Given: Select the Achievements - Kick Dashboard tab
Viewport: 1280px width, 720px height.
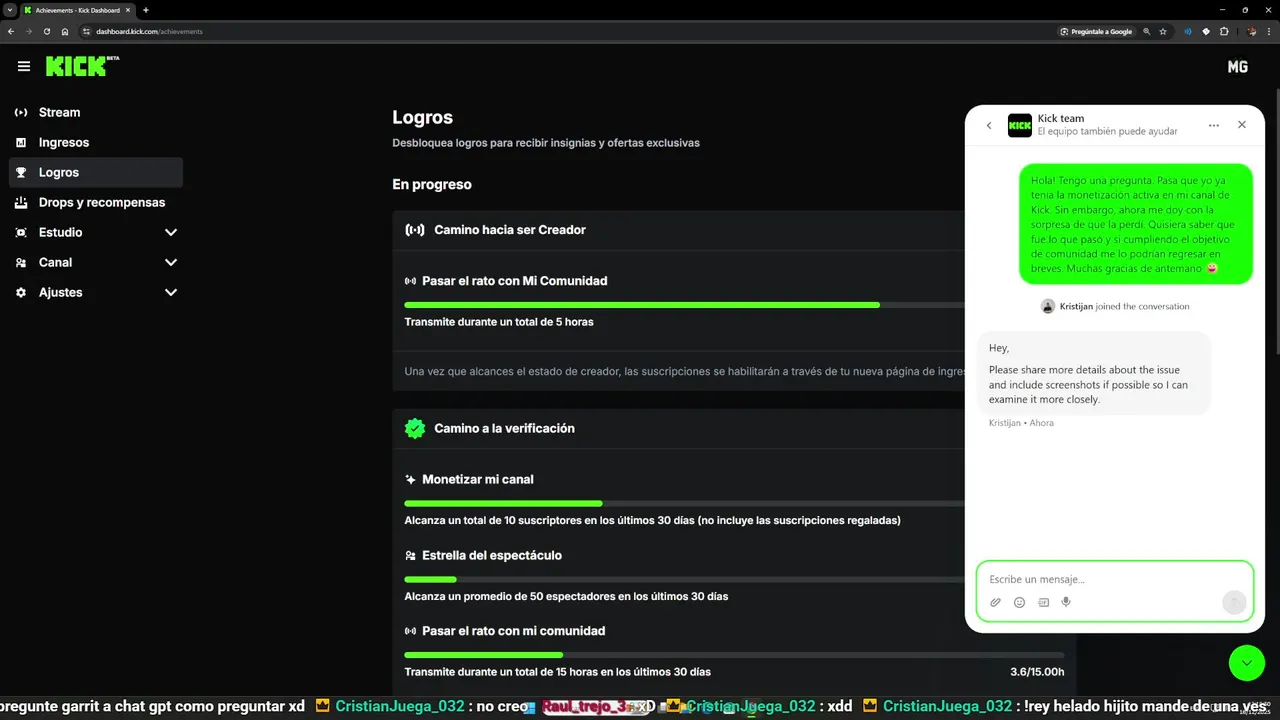Looking at the screenshot, I should point(77,10).
